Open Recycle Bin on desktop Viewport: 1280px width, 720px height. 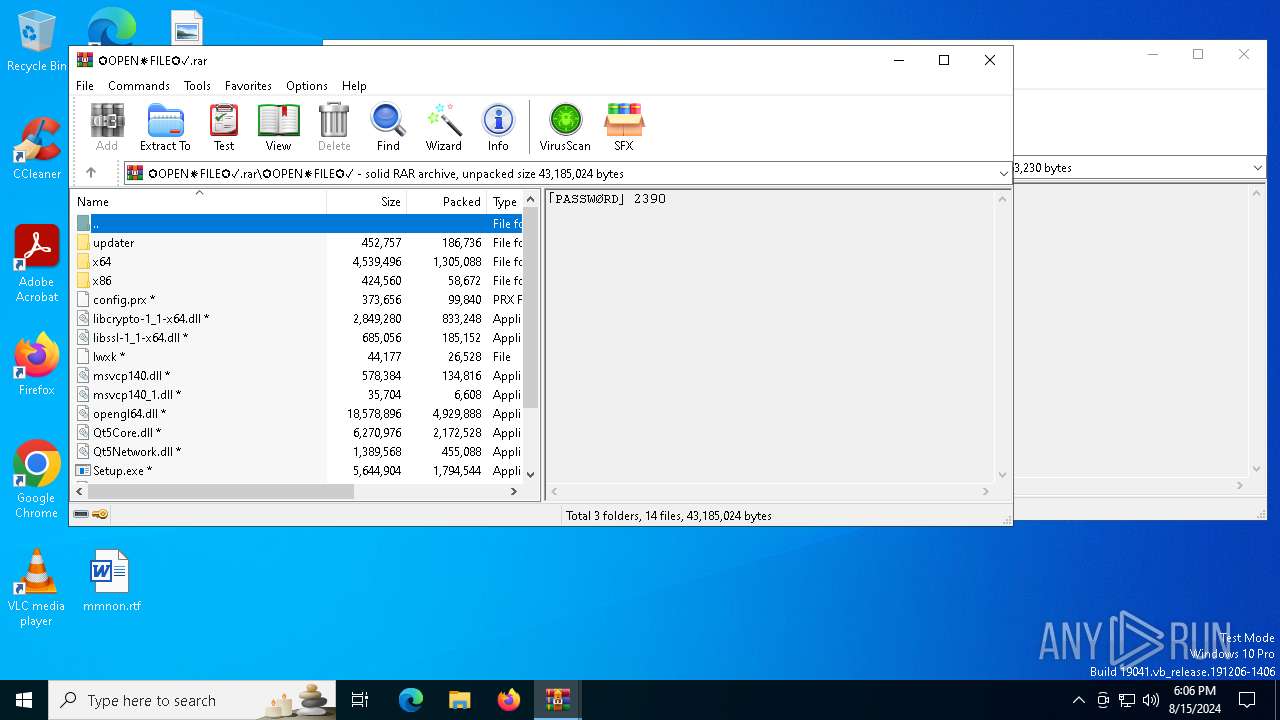(x=37, y=42)
